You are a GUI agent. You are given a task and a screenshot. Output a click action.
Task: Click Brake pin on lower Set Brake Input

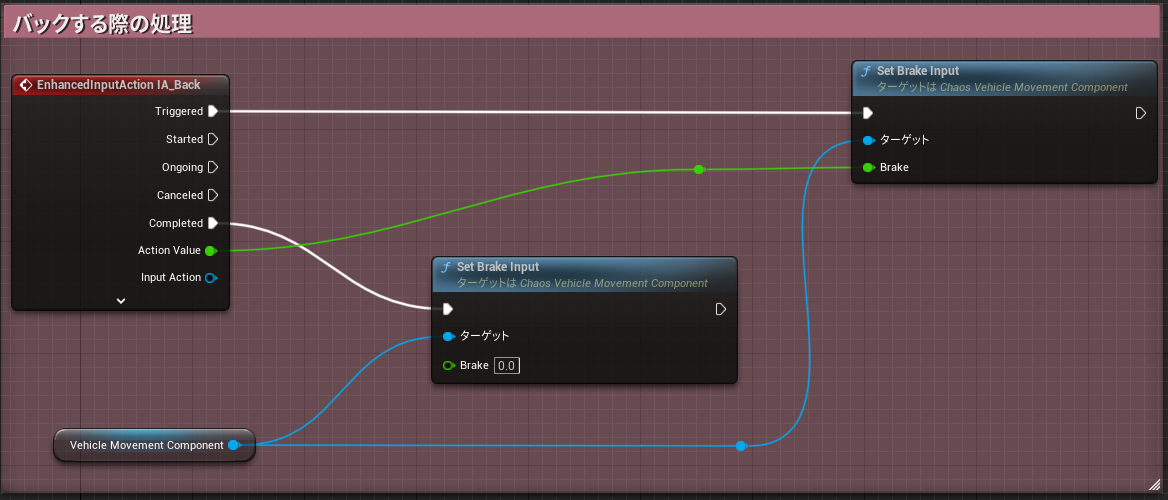[448, 365]
